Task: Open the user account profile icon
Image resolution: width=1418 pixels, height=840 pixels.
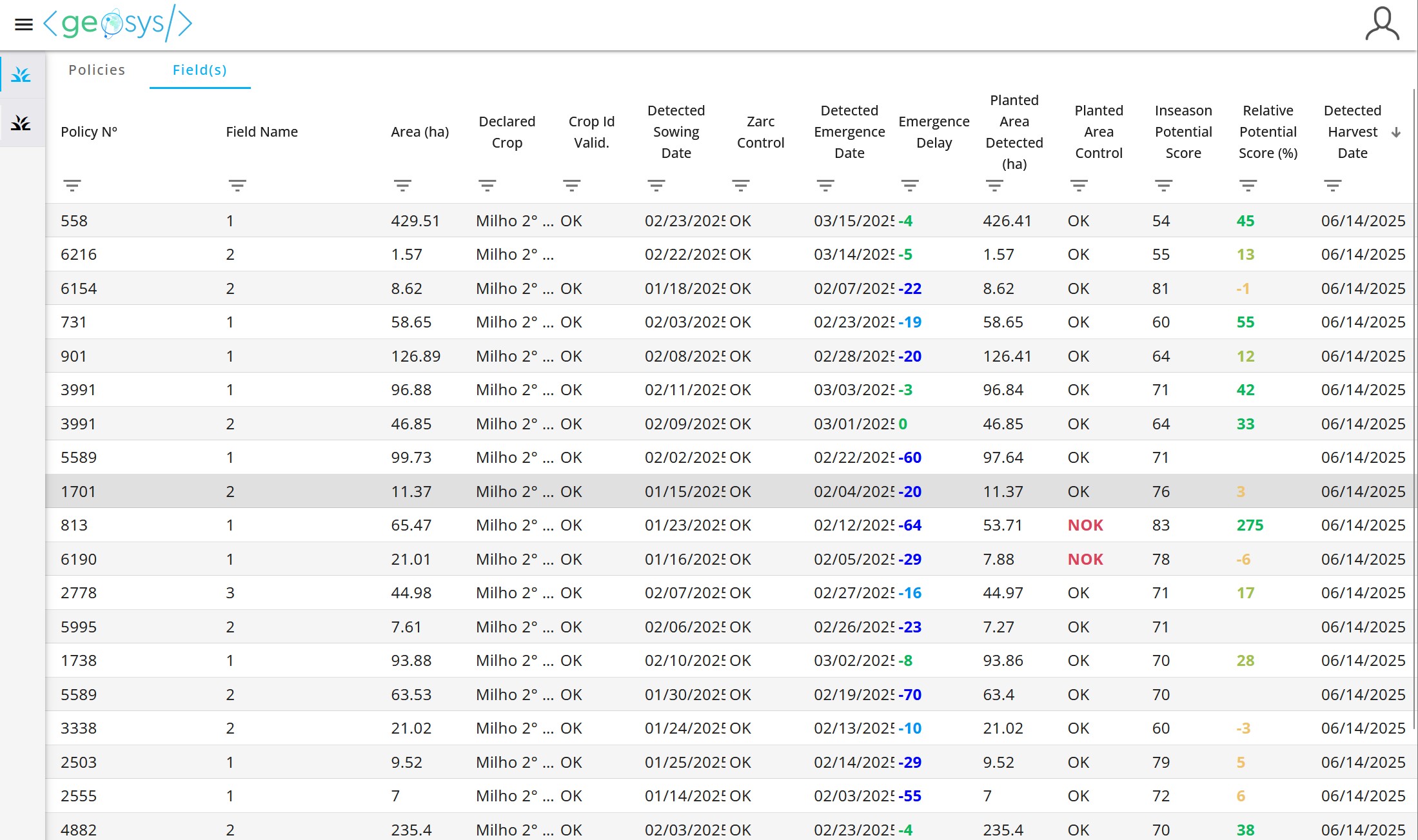Action: tap(1381, 24)
